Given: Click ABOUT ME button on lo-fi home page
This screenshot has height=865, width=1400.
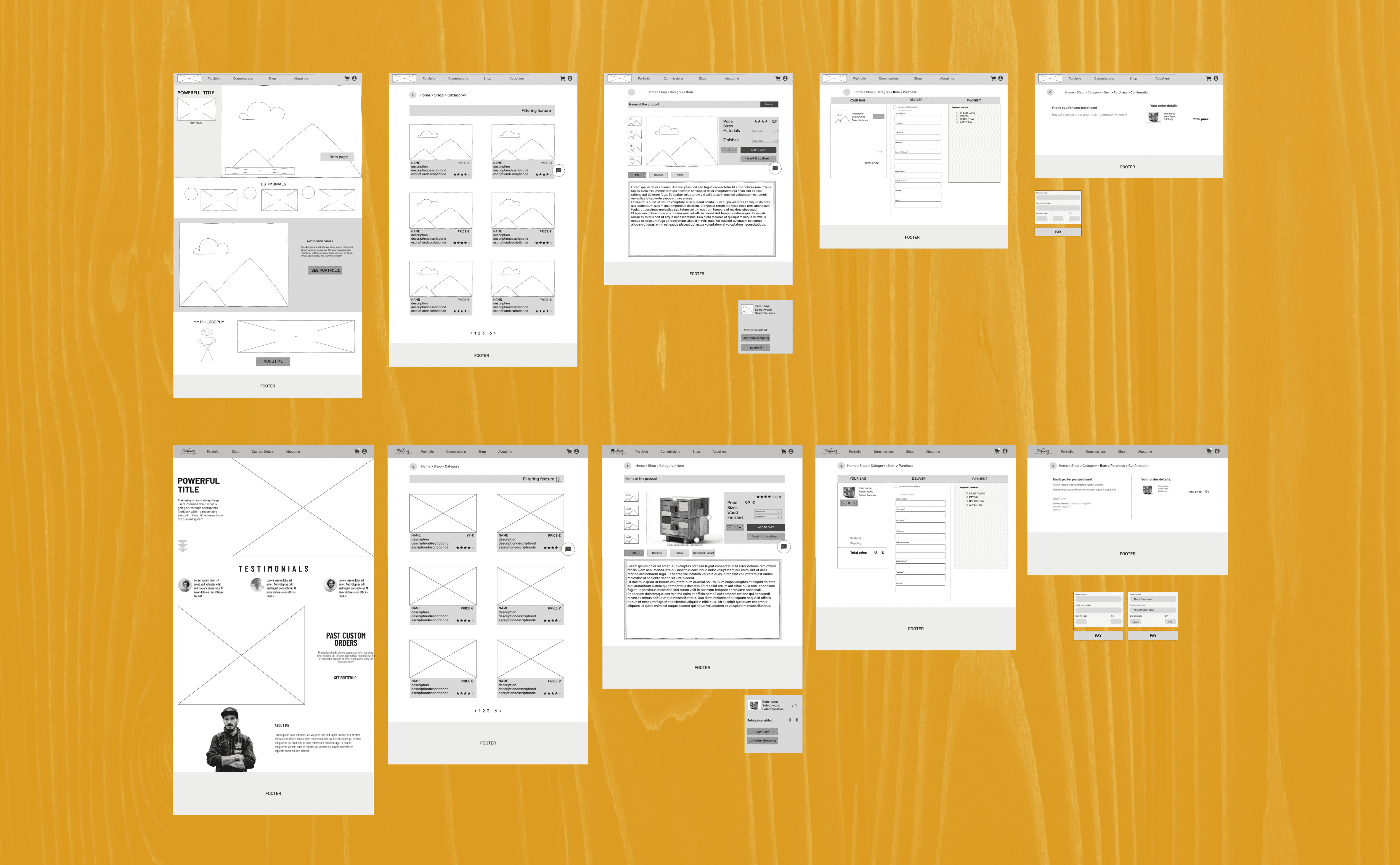Looking at the screenshot, I should click(x=273, y=362).
